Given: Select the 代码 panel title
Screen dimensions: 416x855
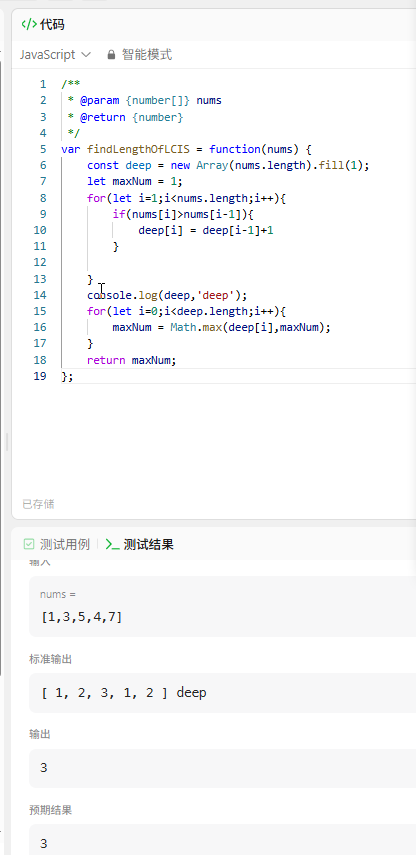Looking at the screenshot, I should pos(52,25).
